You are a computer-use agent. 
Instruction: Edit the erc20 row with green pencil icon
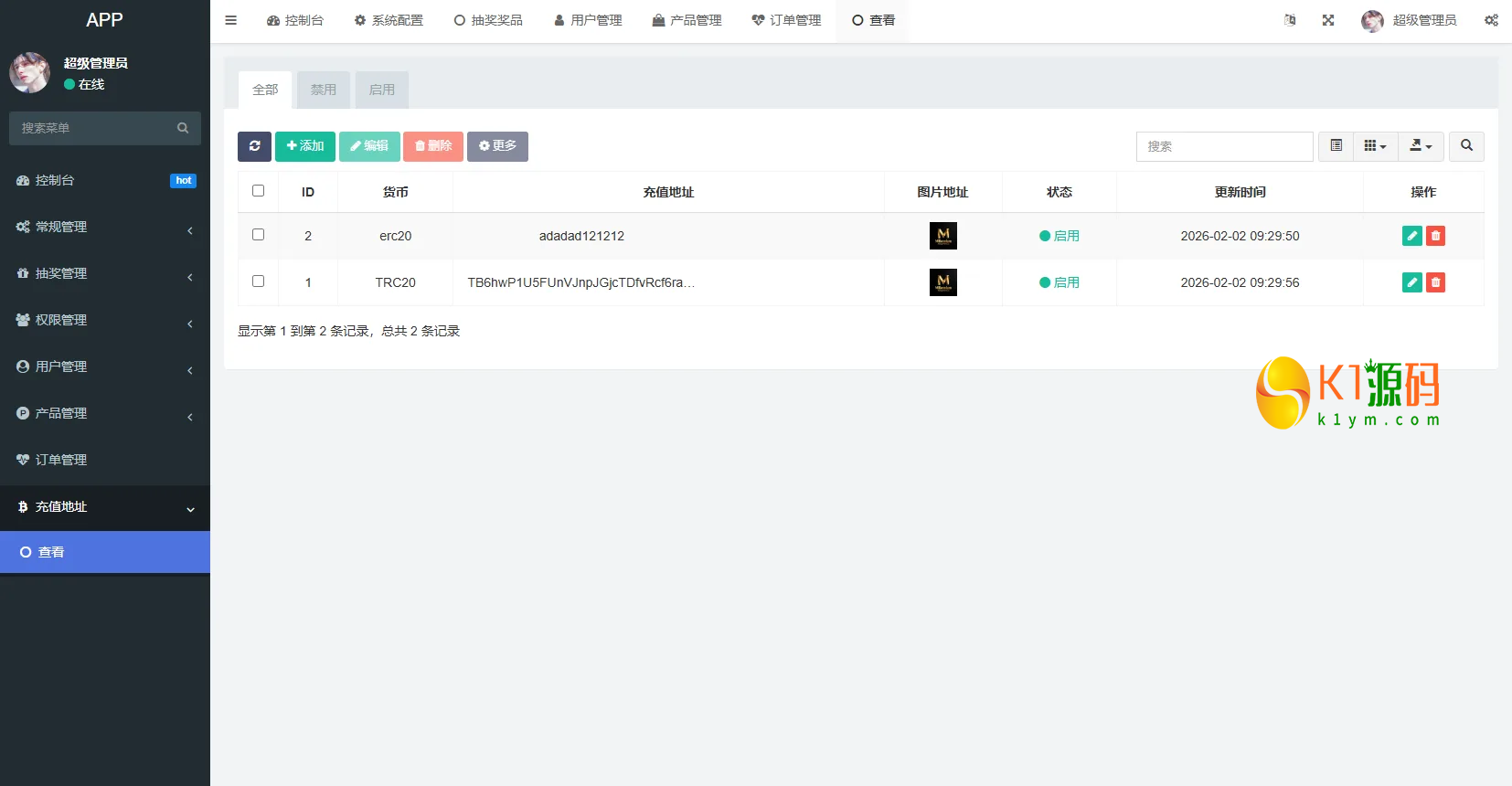(1411, 236)
